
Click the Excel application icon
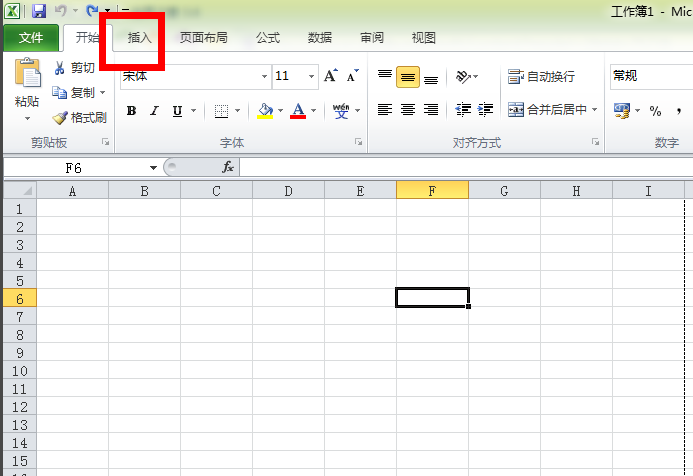click(x=12, y=11)
